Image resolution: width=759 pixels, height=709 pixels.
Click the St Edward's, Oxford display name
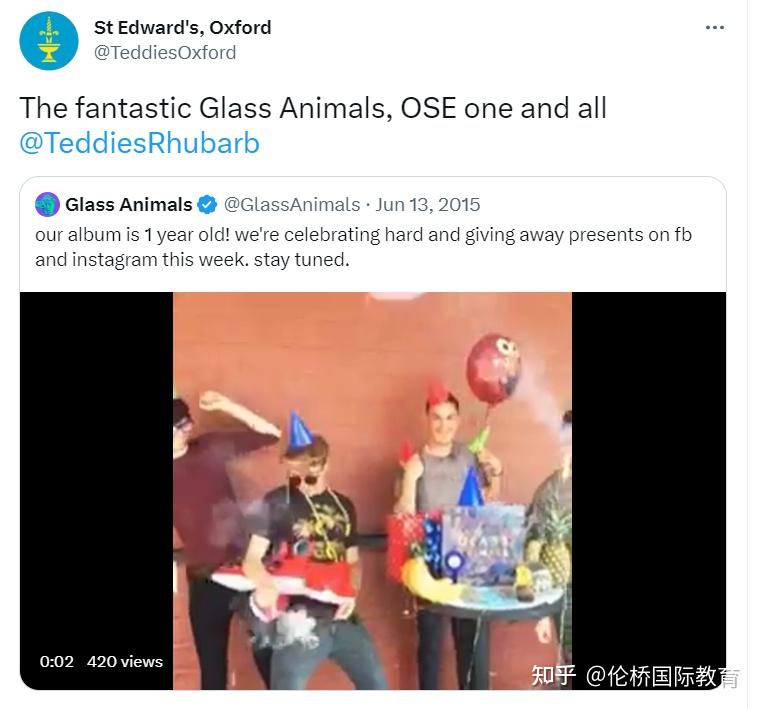point(182,28)
